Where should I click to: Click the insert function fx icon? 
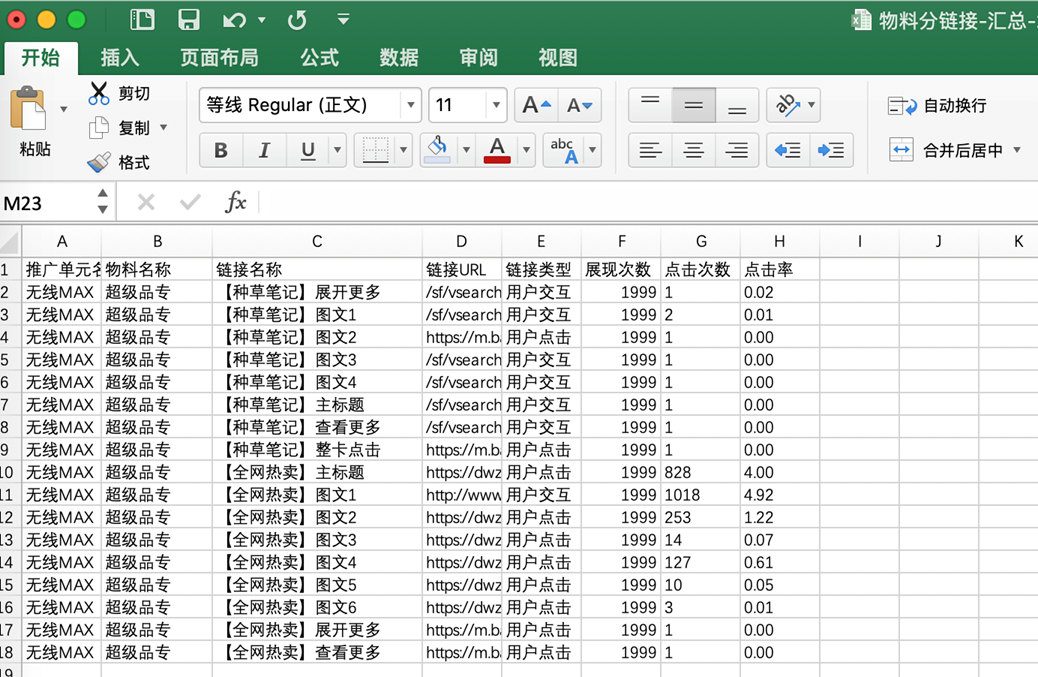tap(235, 203)
